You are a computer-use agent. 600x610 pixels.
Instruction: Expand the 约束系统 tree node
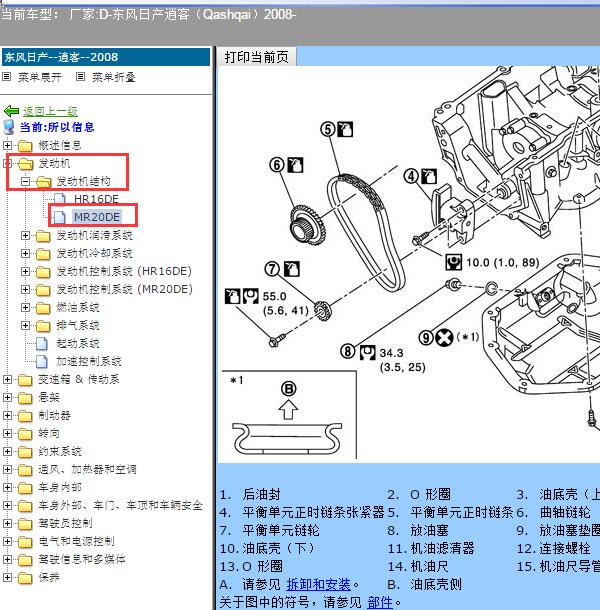[x=7, y=451]
